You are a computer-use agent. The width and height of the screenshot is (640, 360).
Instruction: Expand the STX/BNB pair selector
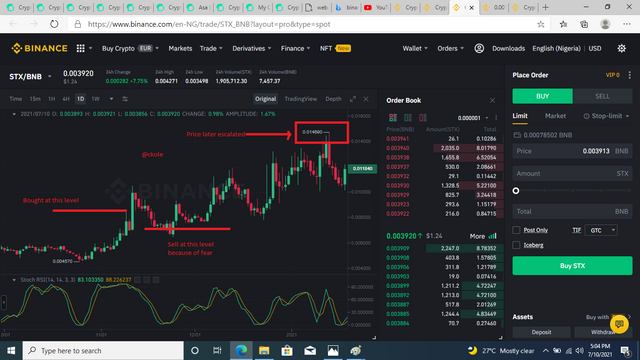click(49, 76)
